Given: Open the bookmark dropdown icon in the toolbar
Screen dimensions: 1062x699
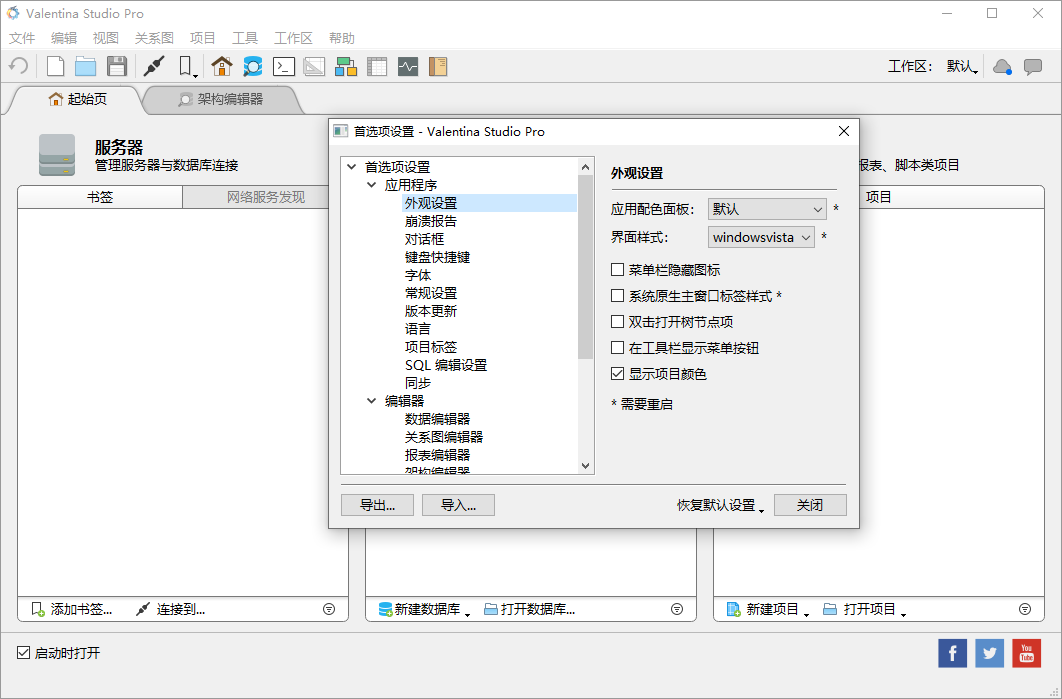Looking at the screenshot, I should click(x=187, y=66).
